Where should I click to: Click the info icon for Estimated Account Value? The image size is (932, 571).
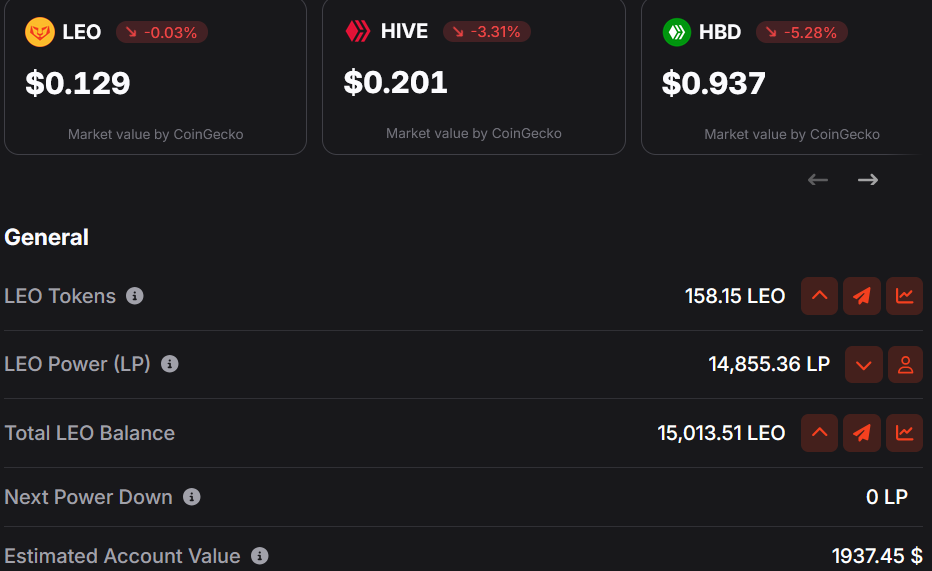pyautogui.click(x=260, y=556)
